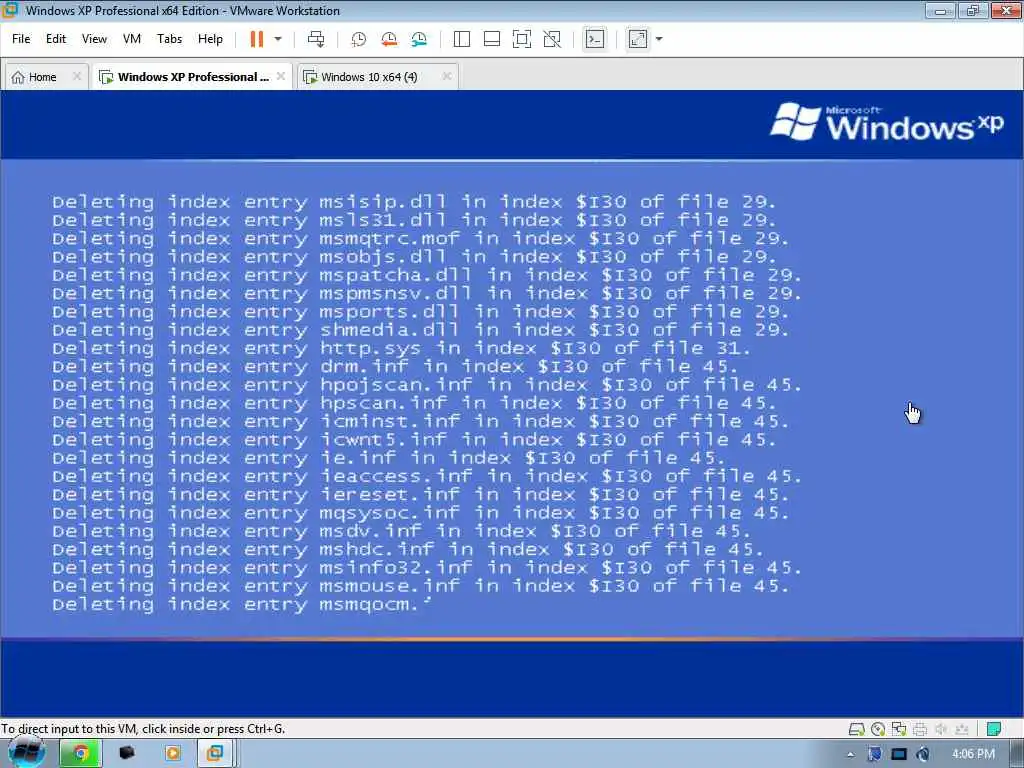Click the line mentioning msisip.dll

(414, 202)
